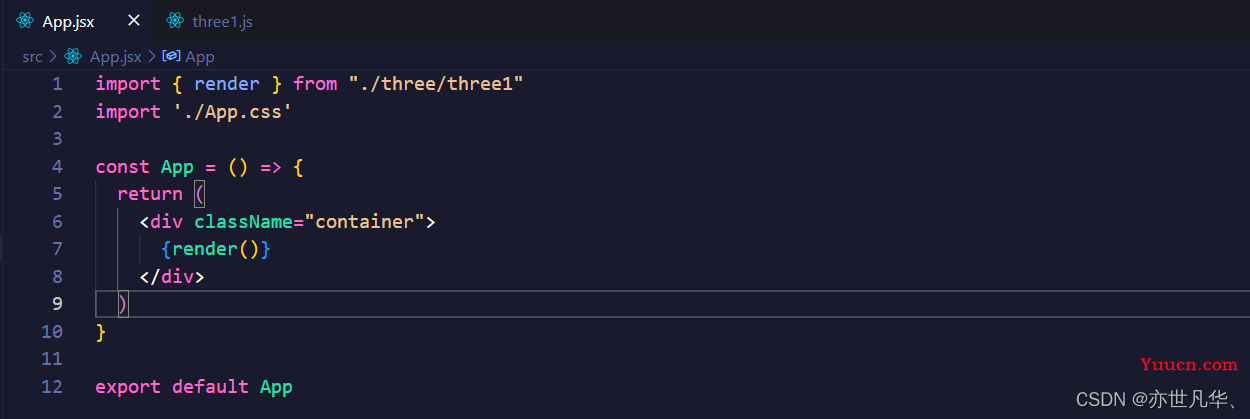This screenshot has width=1250, height=419.
Task: Click line number 9 in gutter
Action: click(57, 303)
